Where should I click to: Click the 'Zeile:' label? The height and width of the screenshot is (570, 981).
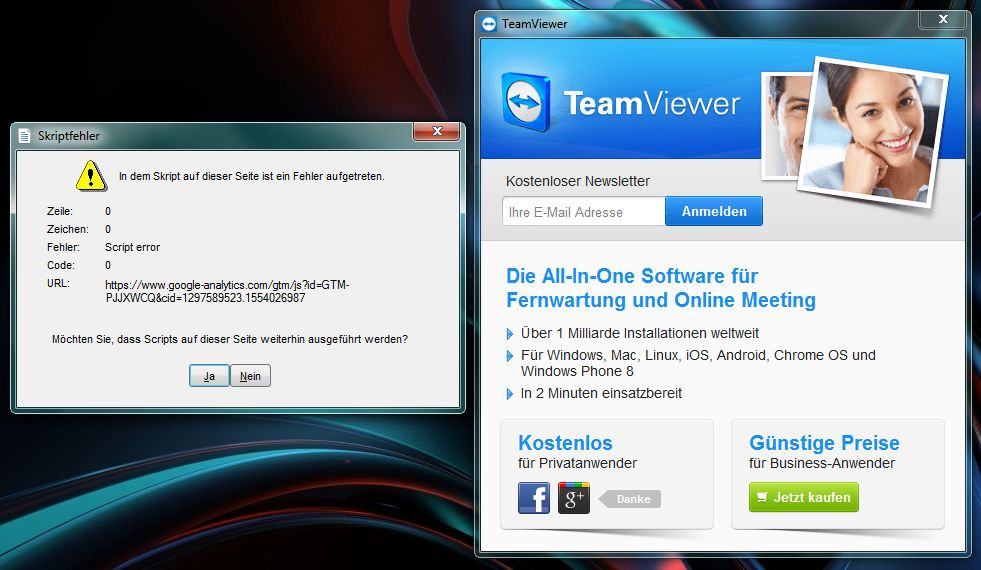pos(59,211)
